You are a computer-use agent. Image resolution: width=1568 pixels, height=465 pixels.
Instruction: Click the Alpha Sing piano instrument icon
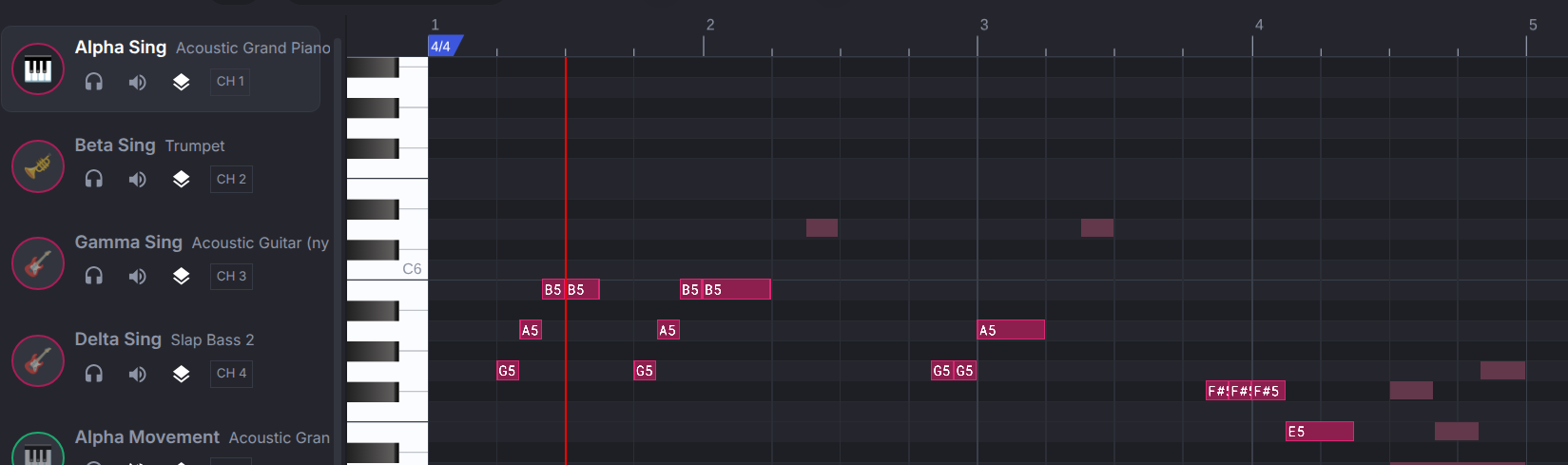tap(38, 69)
